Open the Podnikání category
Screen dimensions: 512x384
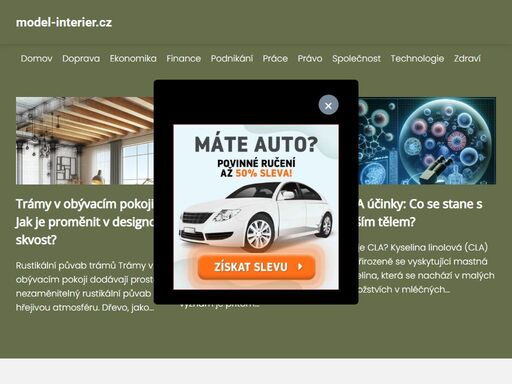pos(232,59)
